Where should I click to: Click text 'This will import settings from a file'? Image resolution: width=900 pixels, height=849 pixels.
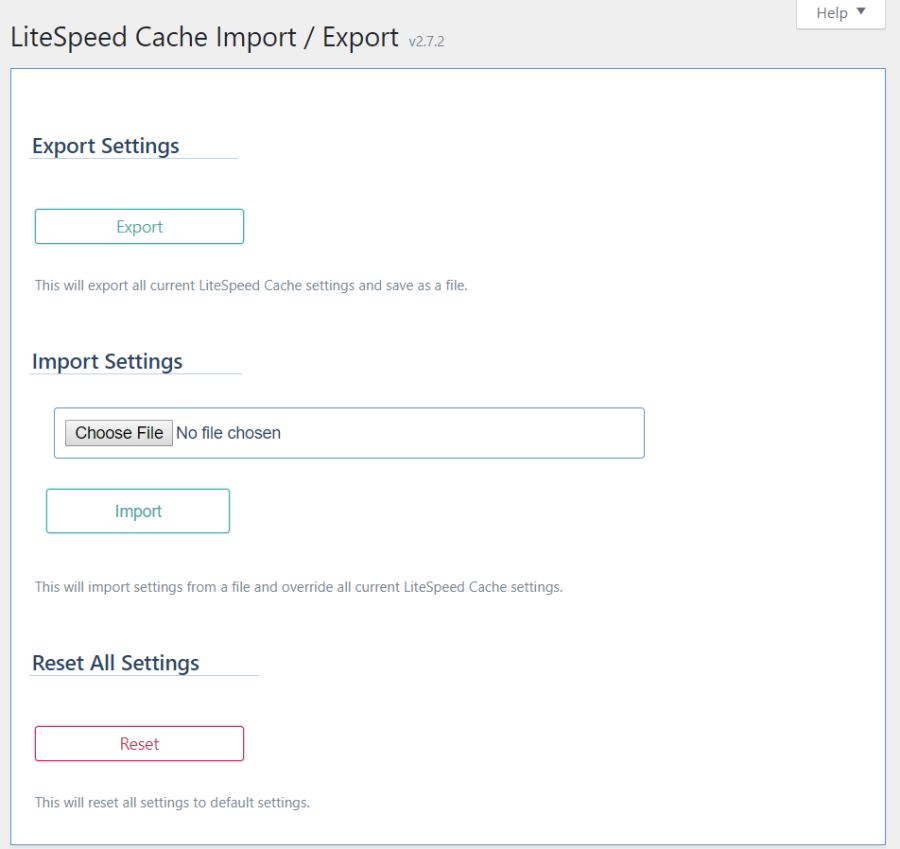tap(142, 587)
